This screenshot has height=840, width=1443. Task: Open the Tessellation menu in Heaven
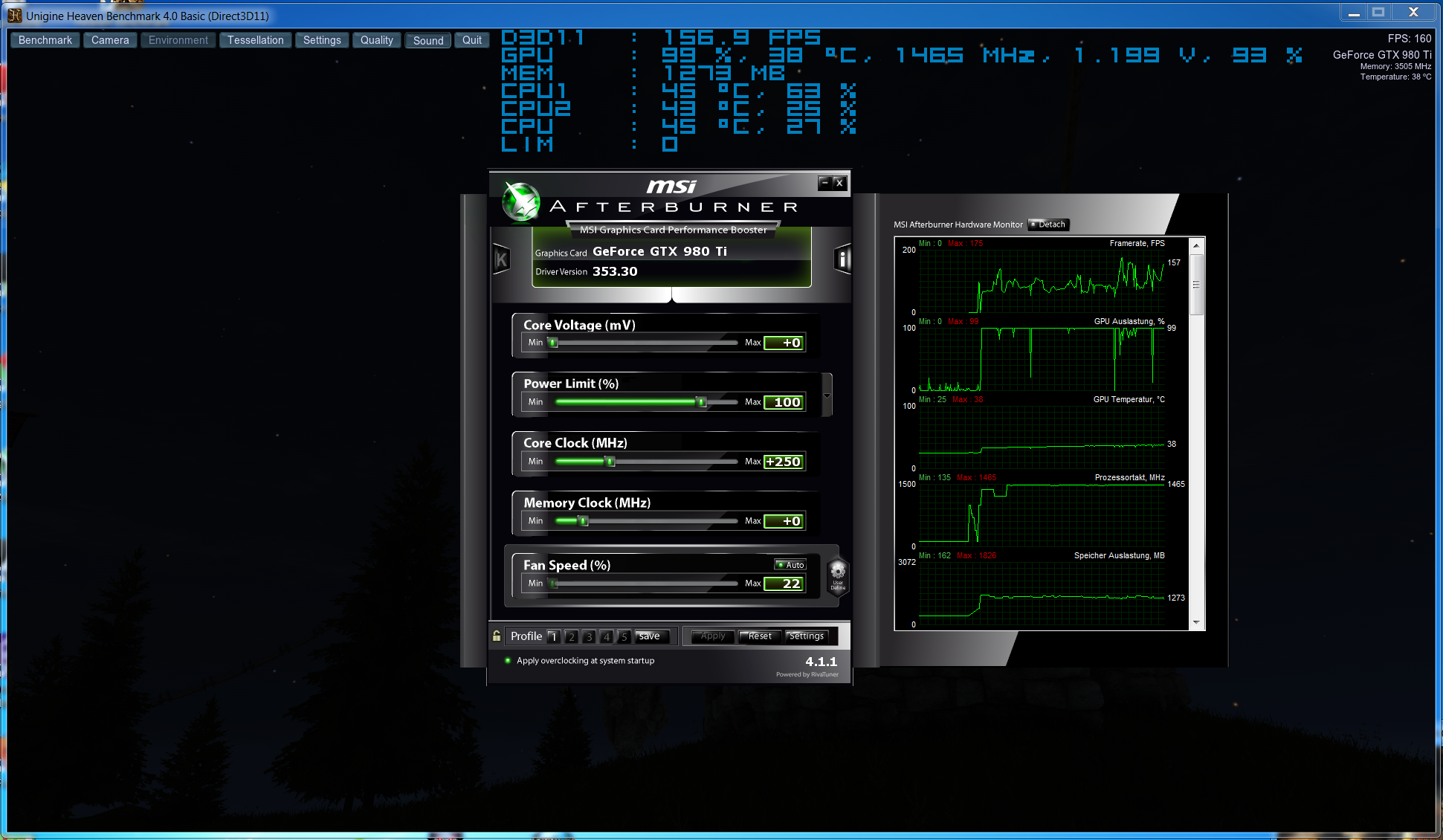pyautogui.click(x=255, y=40)
